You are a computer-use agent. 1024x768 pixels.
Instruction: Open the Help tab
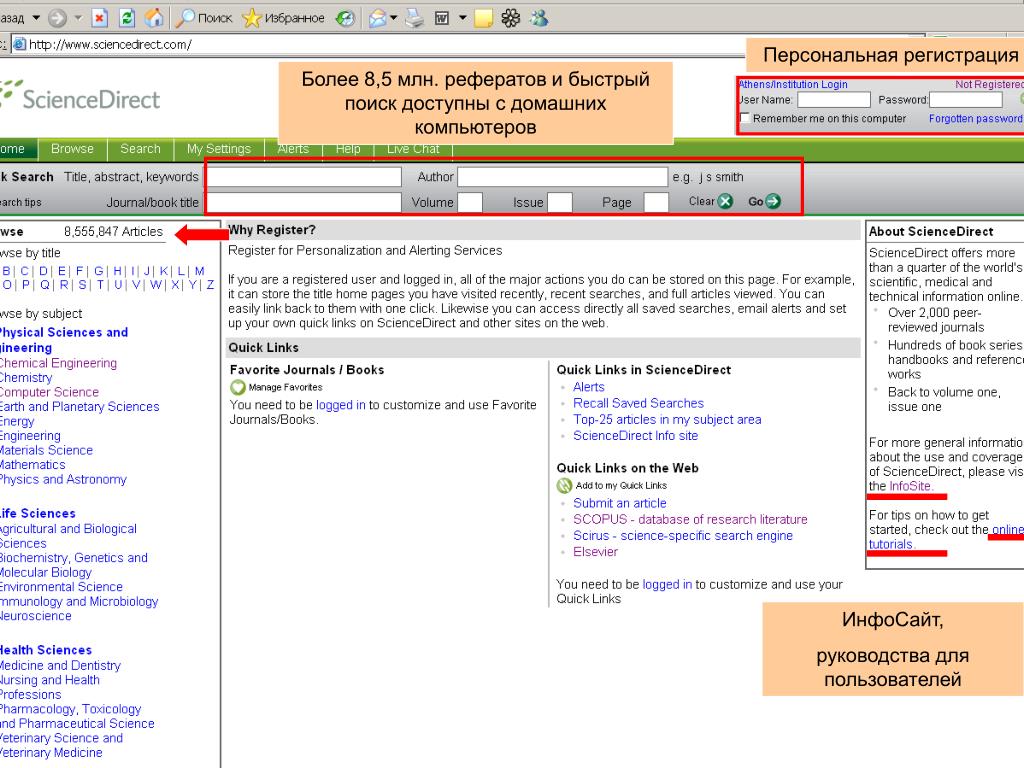point(348,149)
